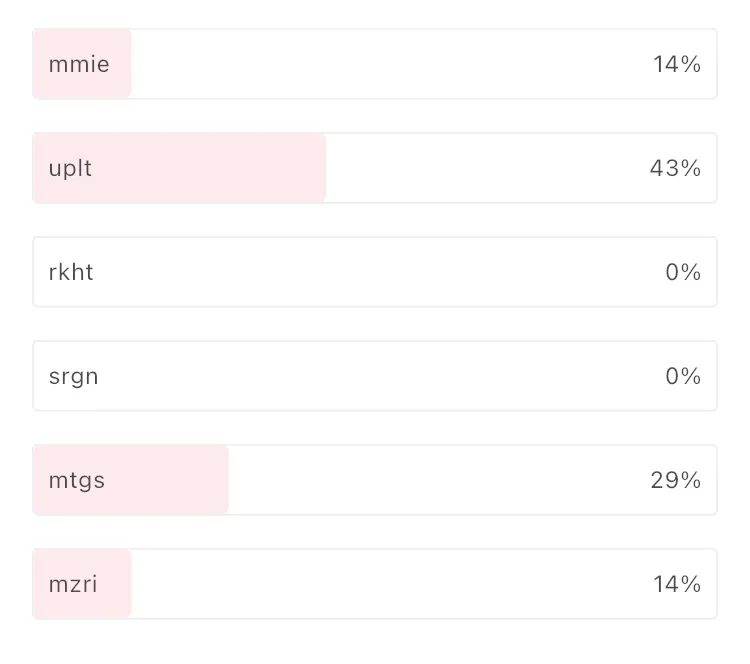The width and height of the screenshot is (750, 664).
Task: Select the mtgs poll option row
Action: click(x=375, y=480)
